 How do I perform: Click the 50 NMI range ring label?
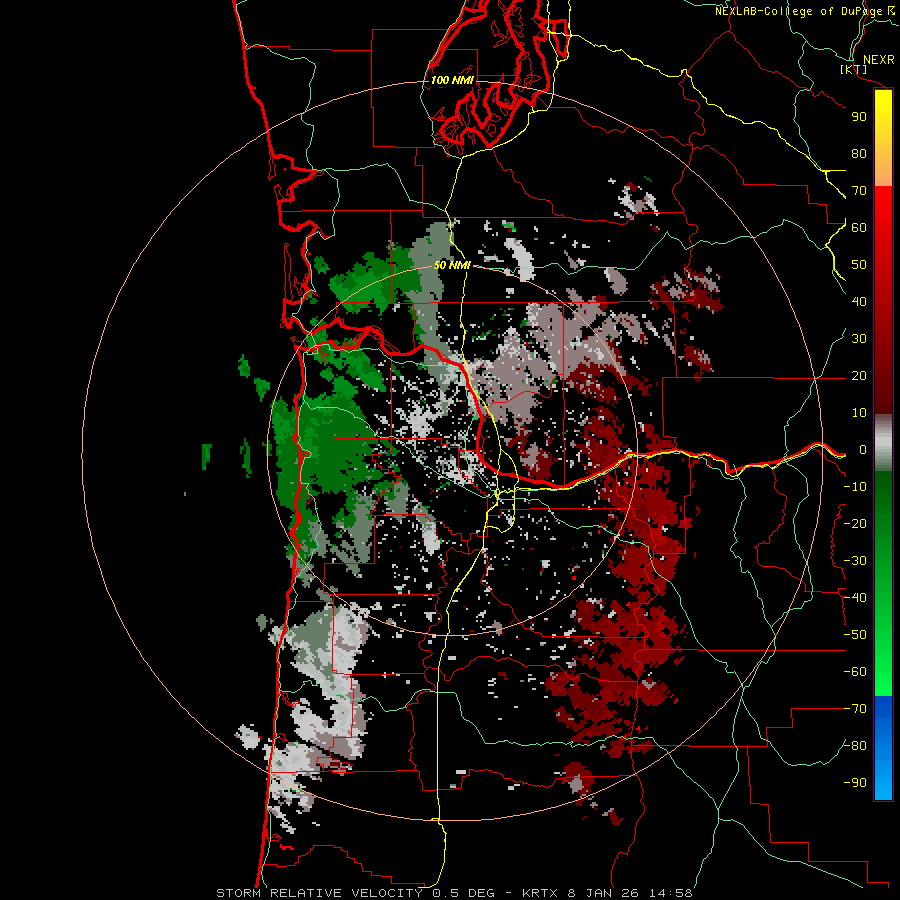pyautogui.click(x=452, y=265)
